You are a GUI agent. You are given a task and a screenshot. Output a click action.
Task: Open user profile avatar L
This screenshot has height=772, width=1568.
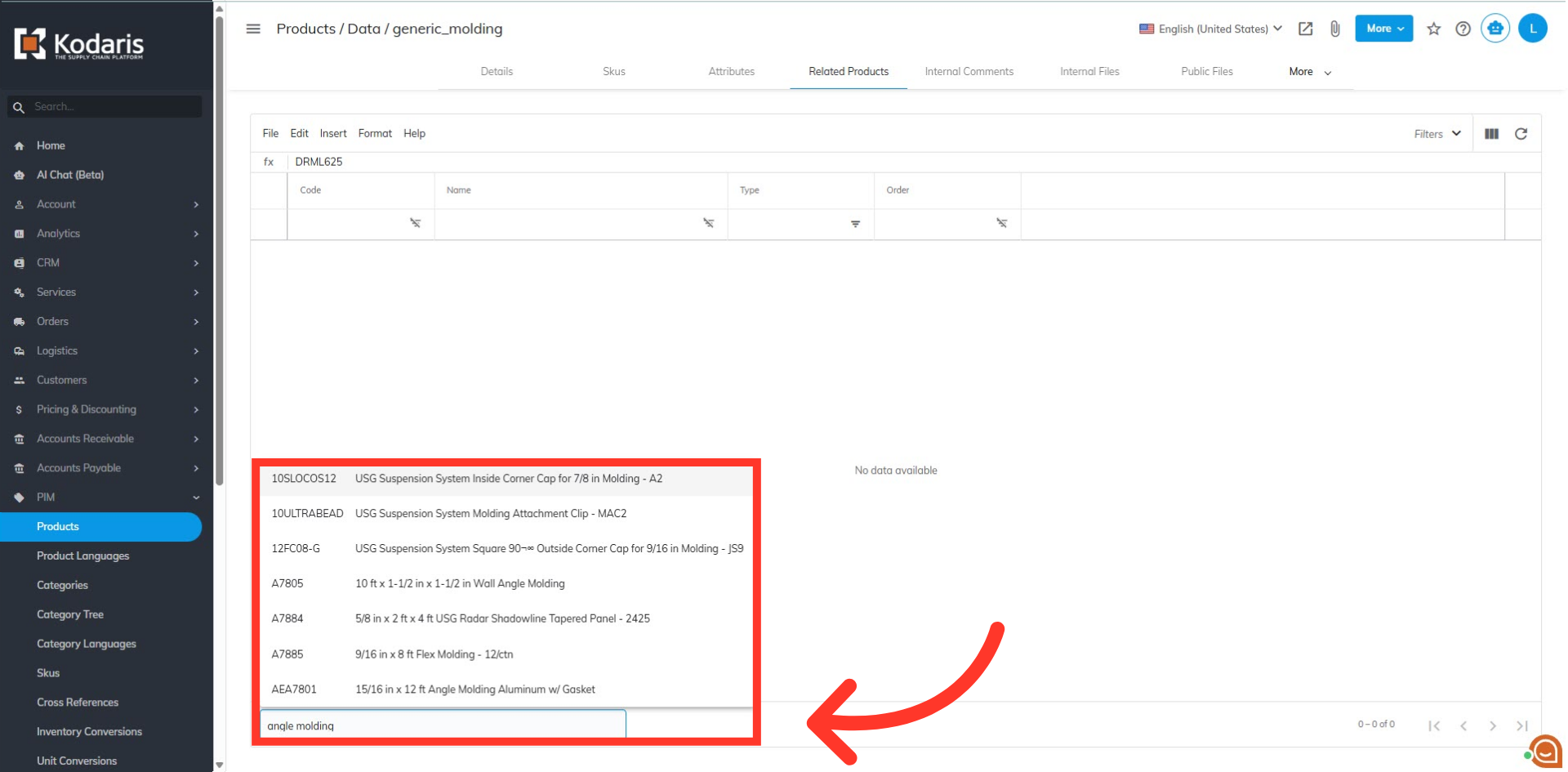pos(1533,29)
